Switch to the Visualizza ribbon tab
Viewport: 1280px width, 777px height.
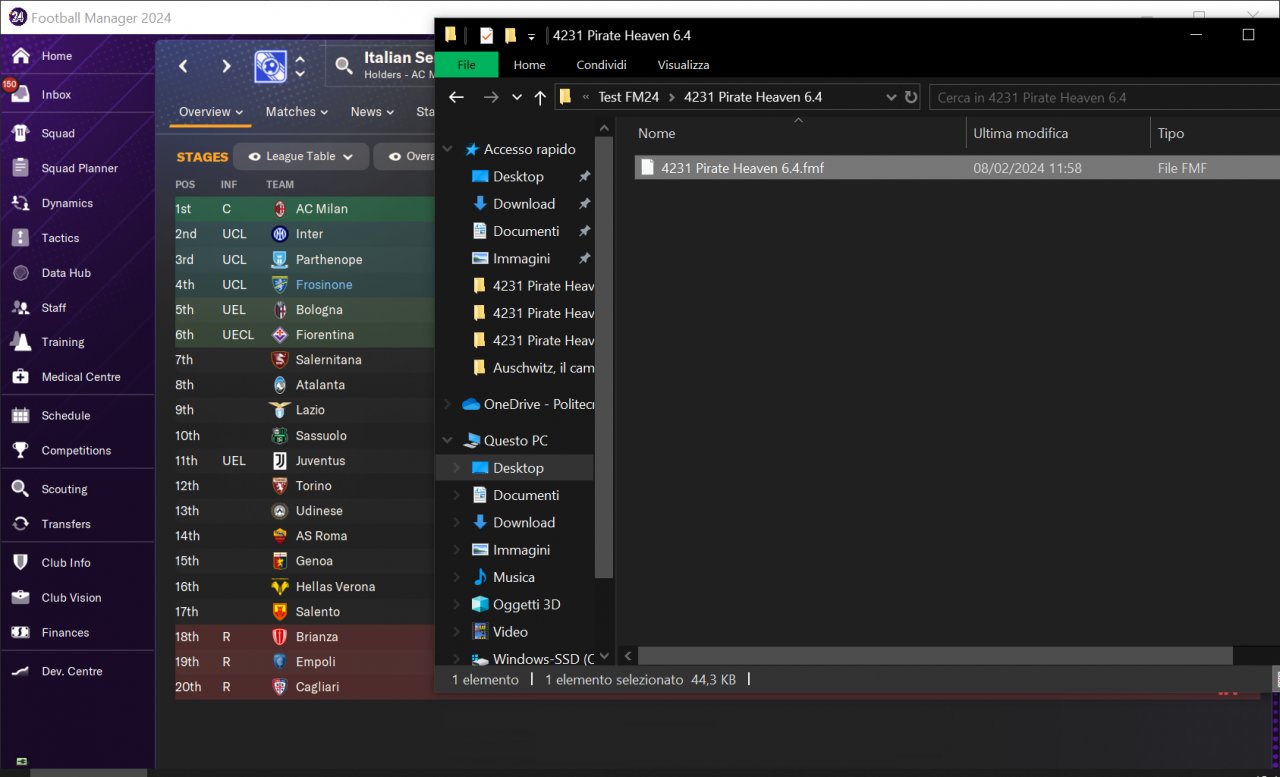[684, 65]
